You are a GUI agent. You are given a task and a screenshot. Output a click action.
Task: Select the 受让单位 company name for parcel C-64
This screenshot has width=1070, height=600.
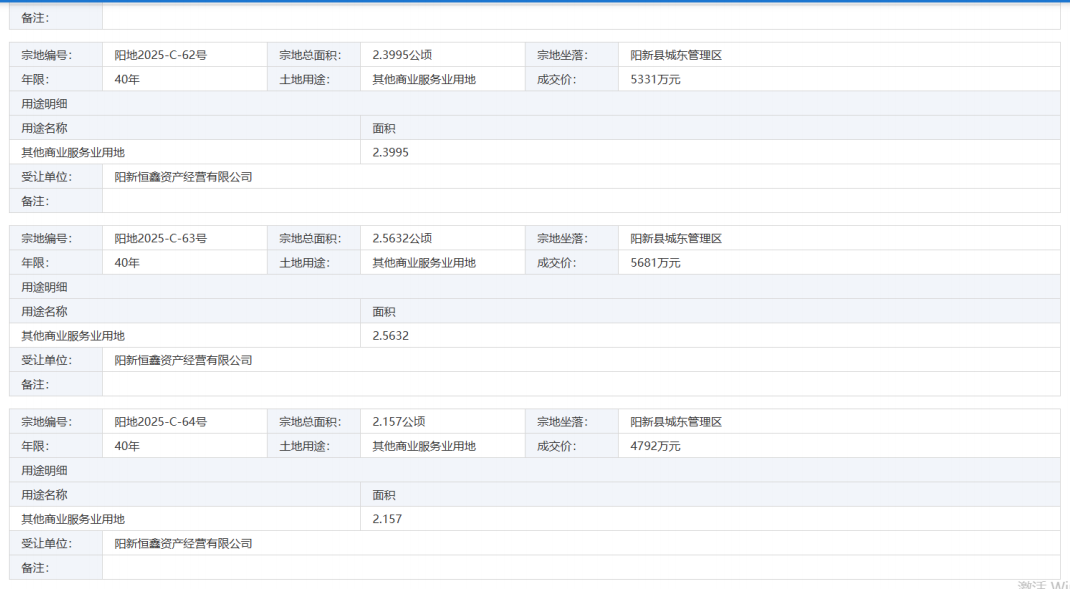pos(183,544)
